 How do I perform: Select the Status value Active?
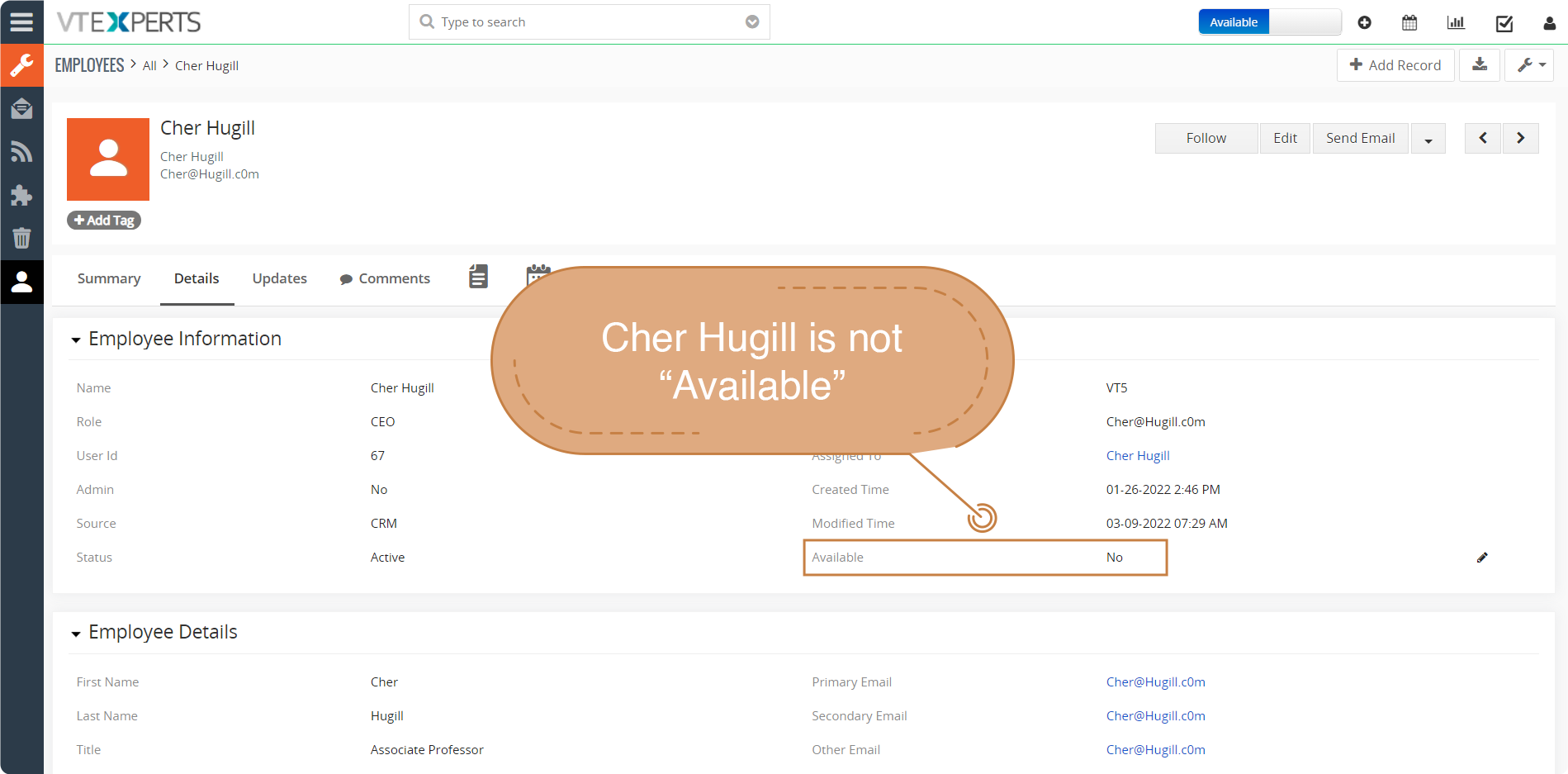(x=388, y=558)
